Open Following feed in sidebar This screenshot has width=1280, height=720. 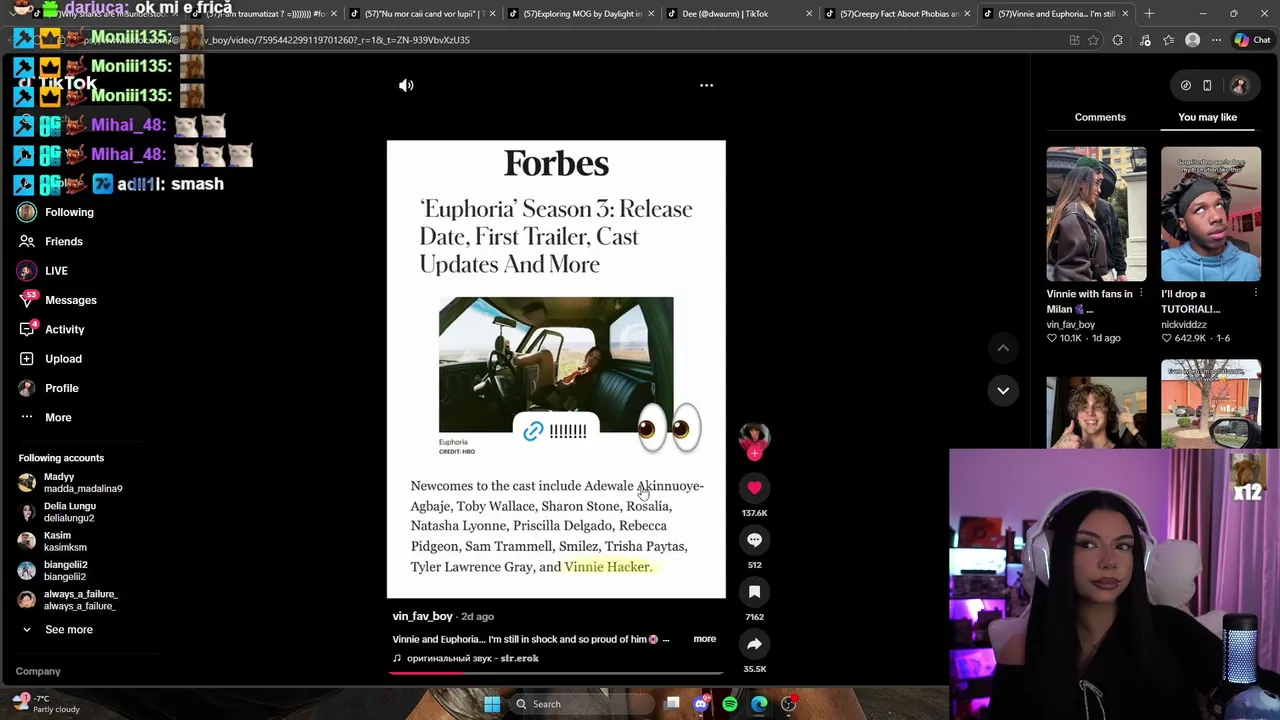coord(56,212)
